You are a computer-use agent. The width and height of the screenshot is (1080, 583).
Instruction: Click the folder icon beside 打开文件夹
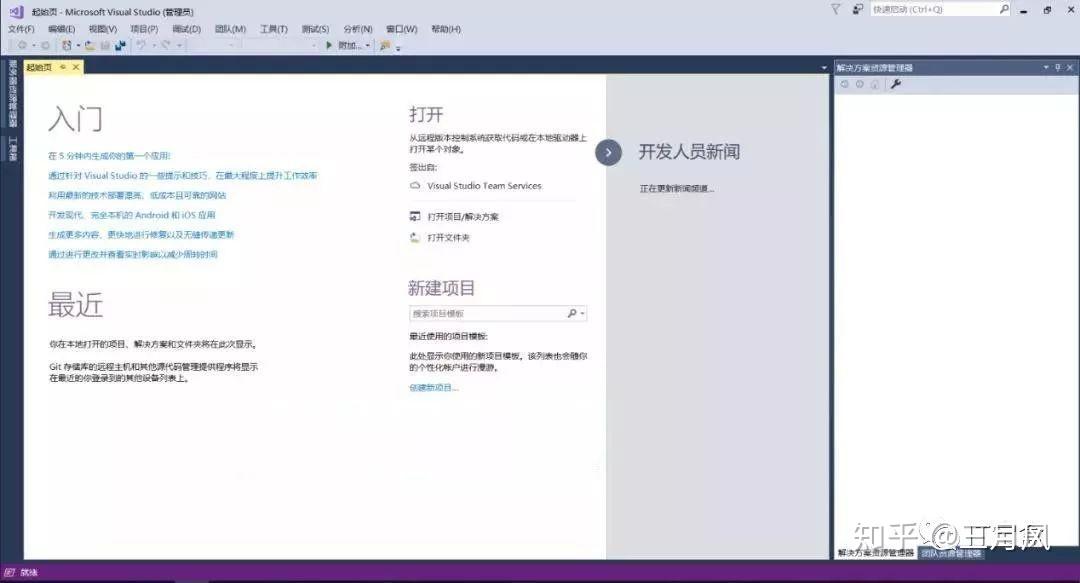point(415,237)
